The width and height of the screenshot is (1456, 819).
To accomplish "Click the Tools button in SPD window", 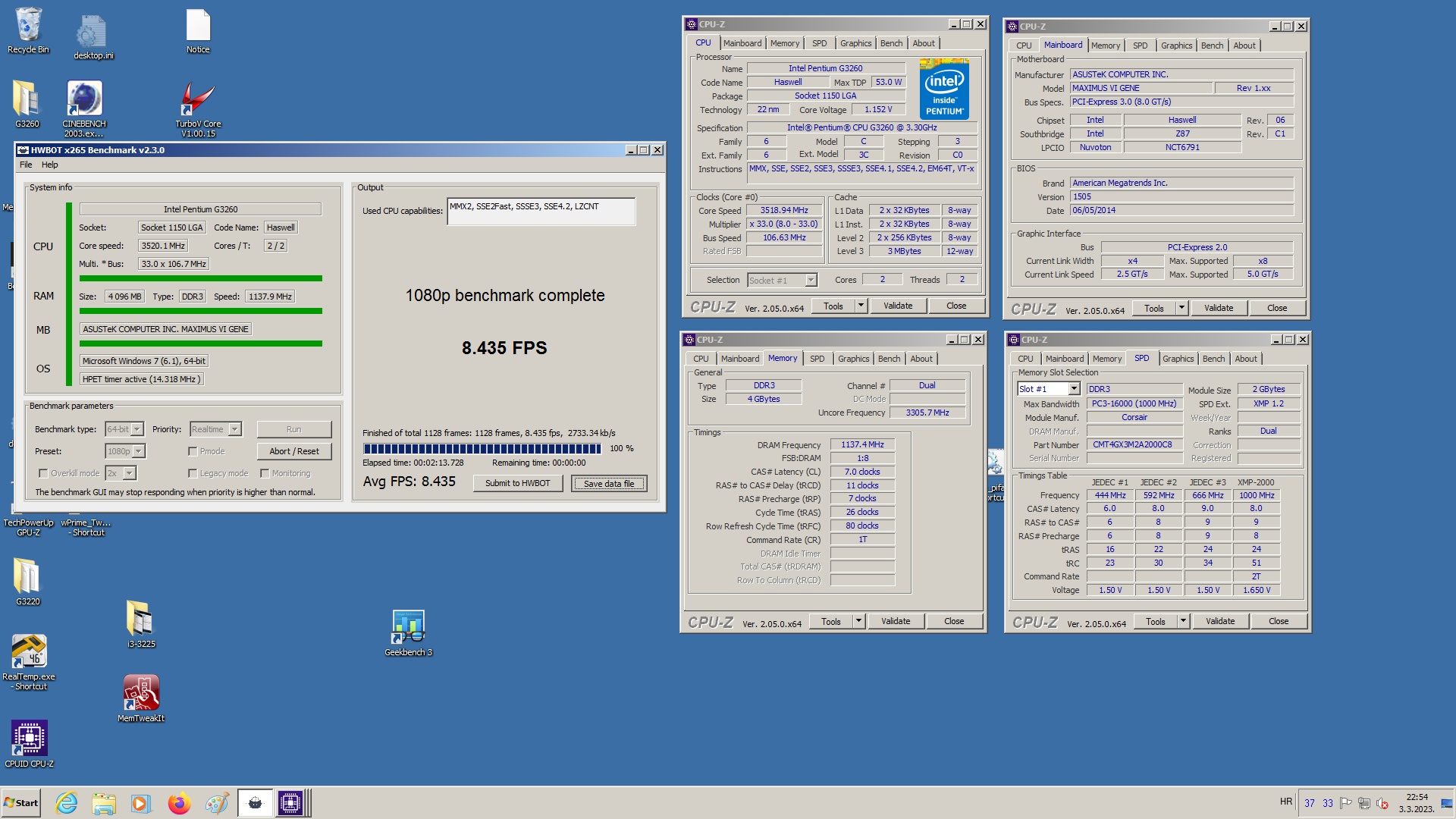I will 1156,622.
